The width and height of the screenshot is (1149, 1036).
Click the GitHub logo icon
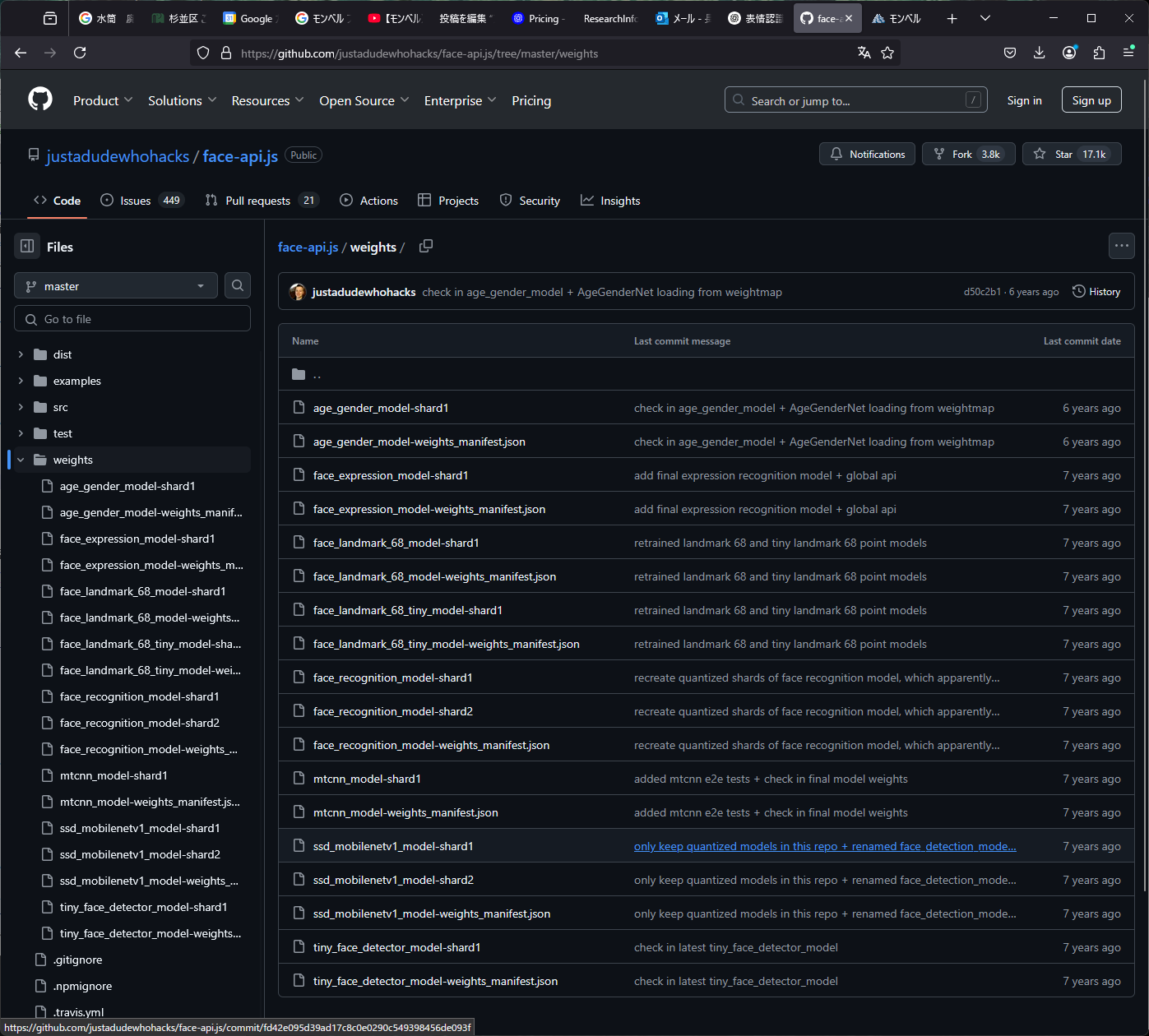pos(39,99)
